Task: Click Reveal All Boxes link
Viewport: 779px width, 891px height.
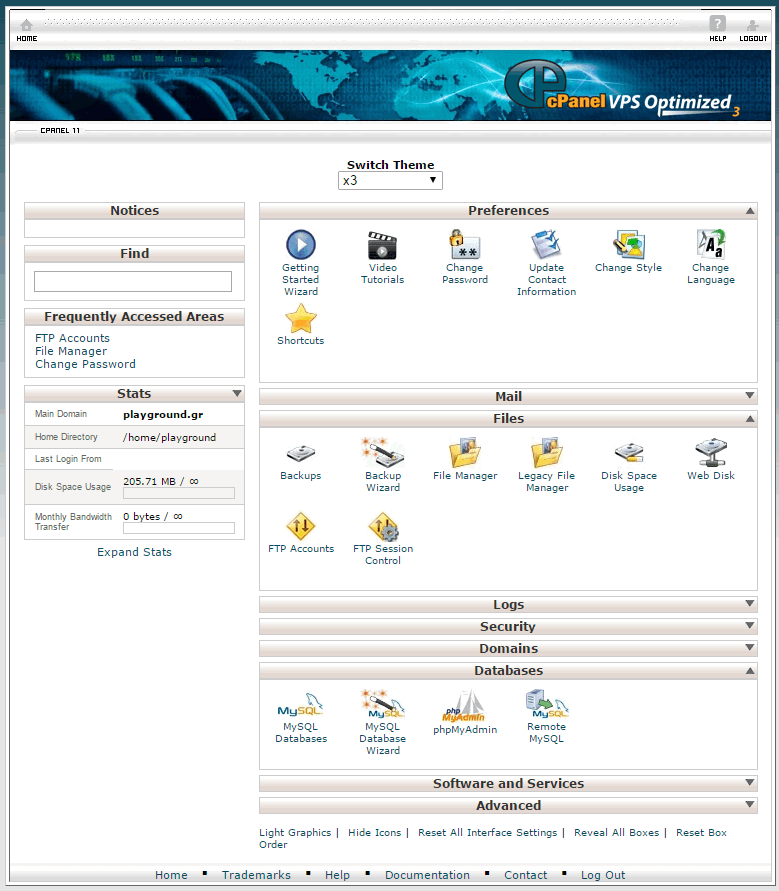Action: point(616,832)
